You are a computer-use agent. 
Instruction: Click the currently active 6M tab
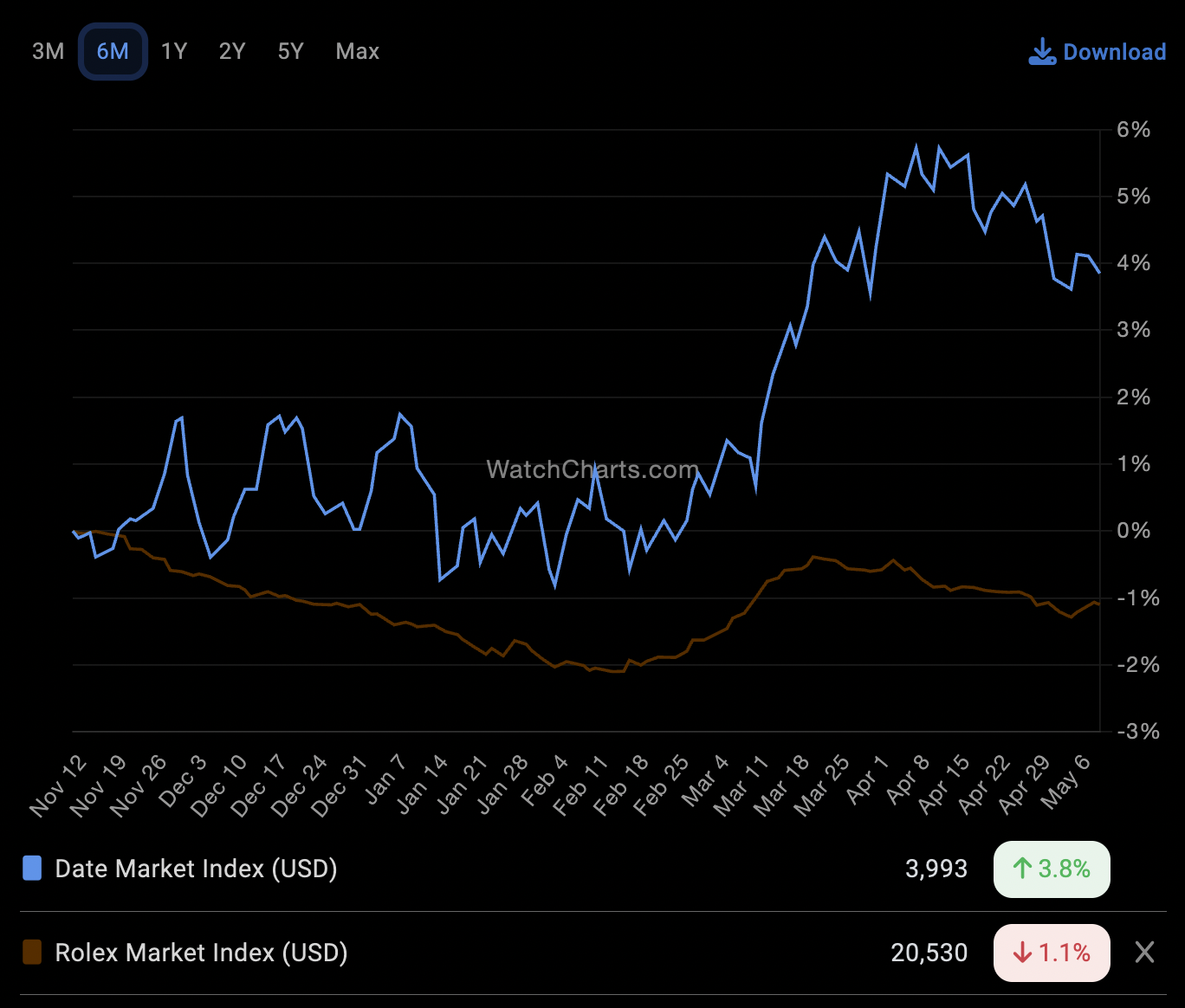point(113,51)
